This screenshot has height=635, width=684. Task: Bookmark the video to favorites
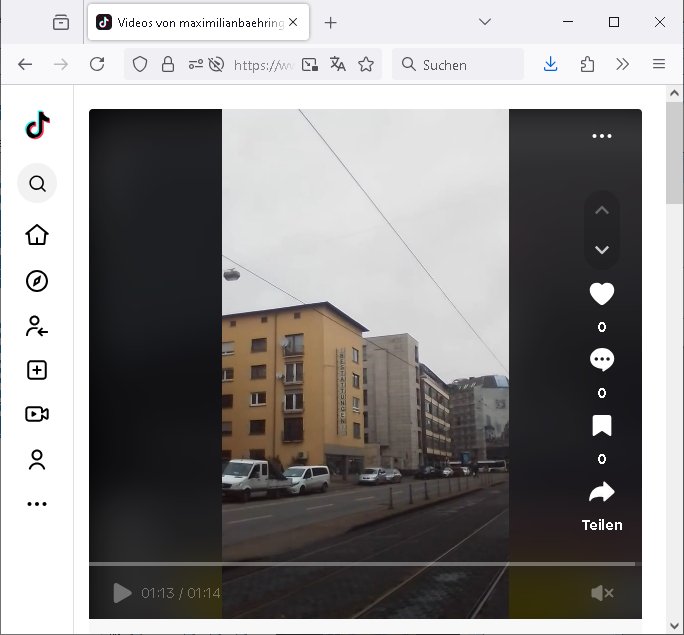click(601, 427)
